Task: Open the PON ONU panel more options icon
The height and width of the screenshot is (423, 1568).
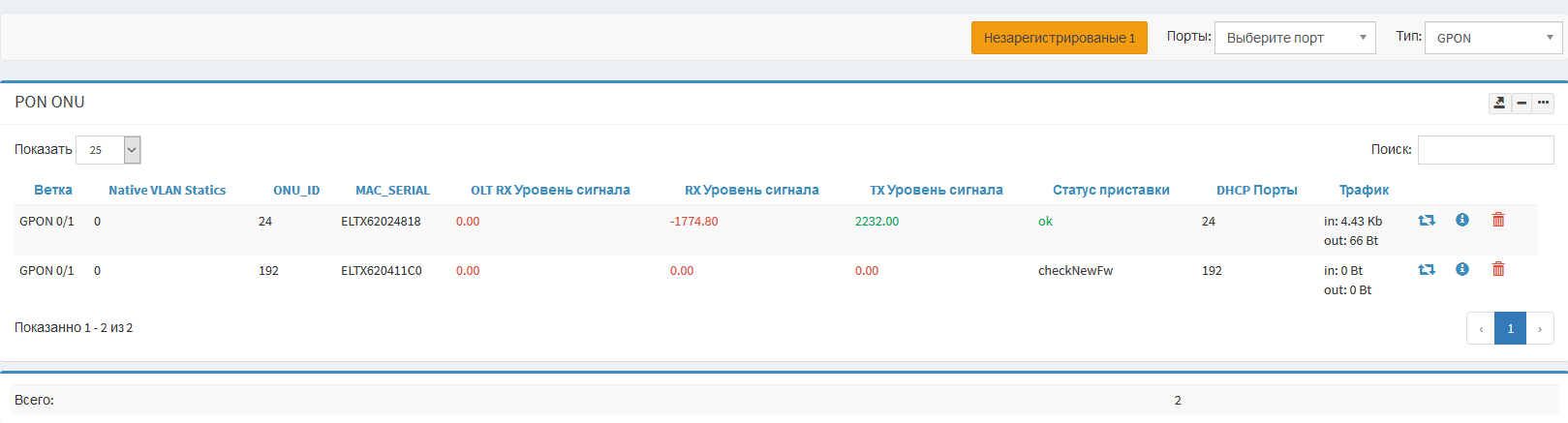Action: (x=1543, y=103)
